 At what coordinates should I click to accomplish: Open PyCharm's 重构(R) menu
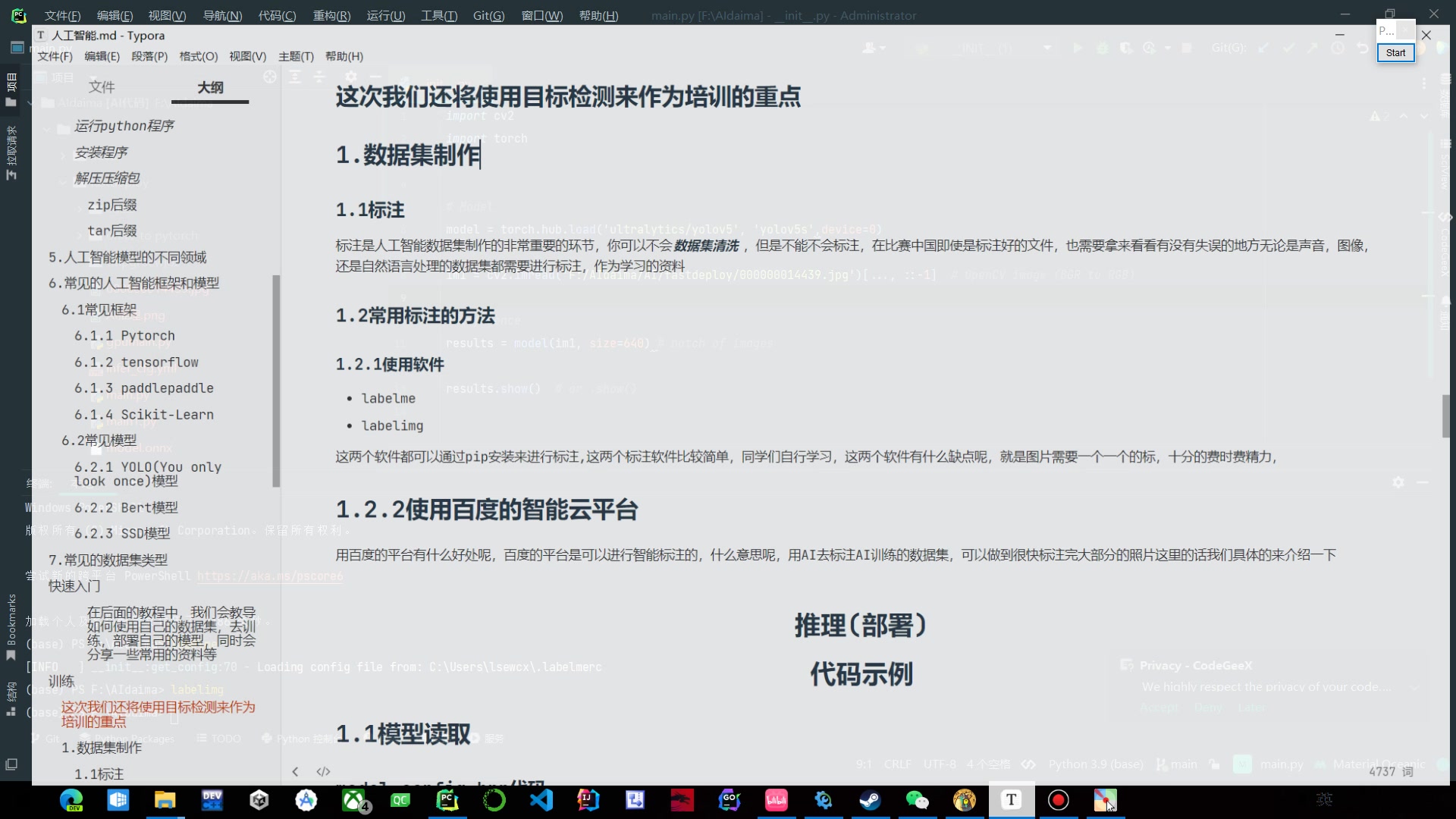click(x=332, y=15)
